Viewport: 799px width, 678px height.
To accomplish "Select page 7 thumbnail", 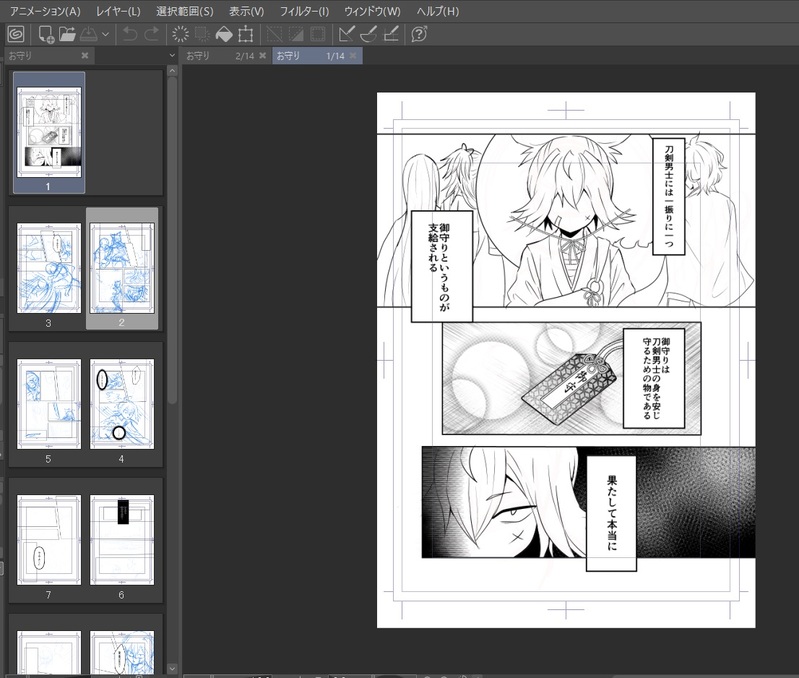I will 49,540.
